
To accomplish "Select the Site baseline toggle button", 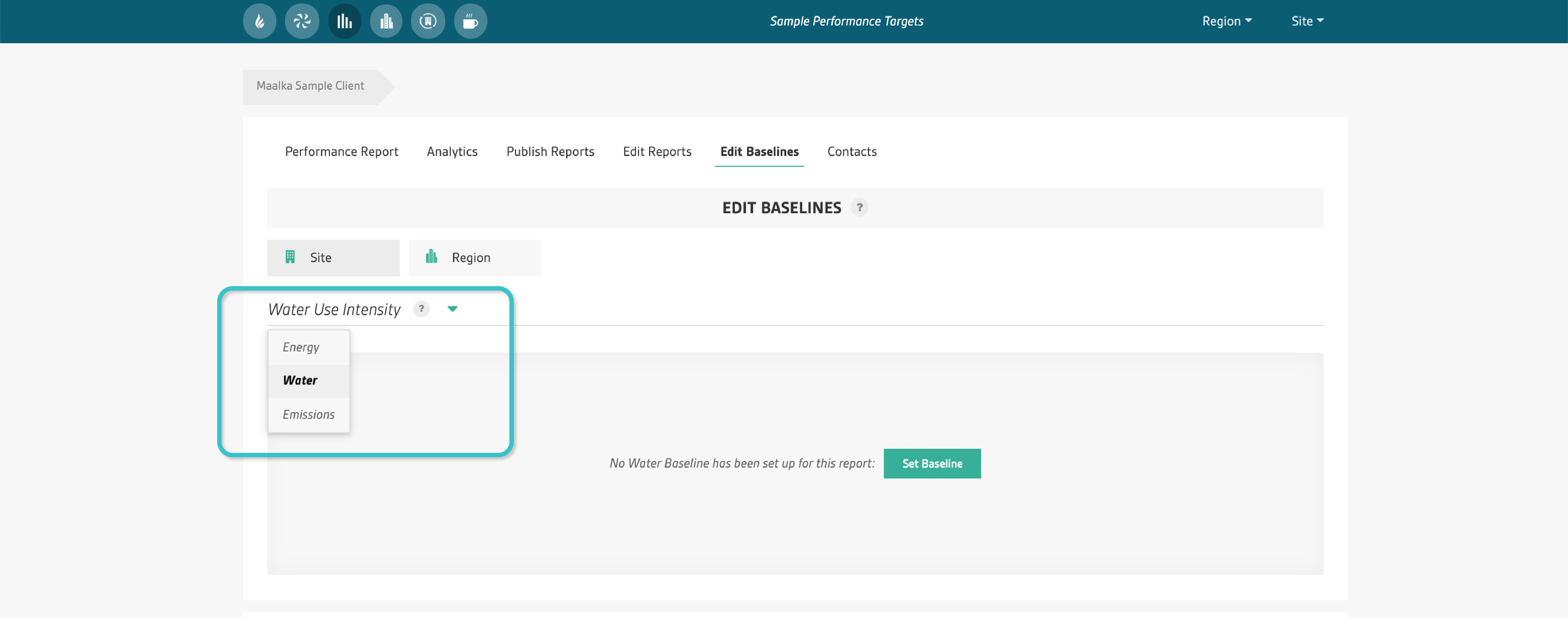I will point(334,258).
